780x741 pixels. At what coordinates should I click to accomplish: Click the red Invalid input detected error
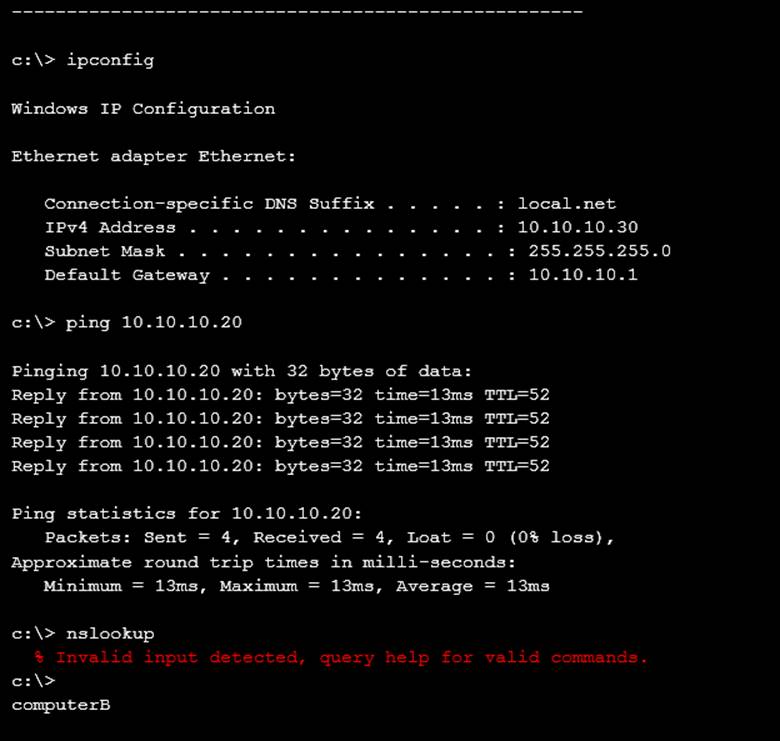point(341,657)
